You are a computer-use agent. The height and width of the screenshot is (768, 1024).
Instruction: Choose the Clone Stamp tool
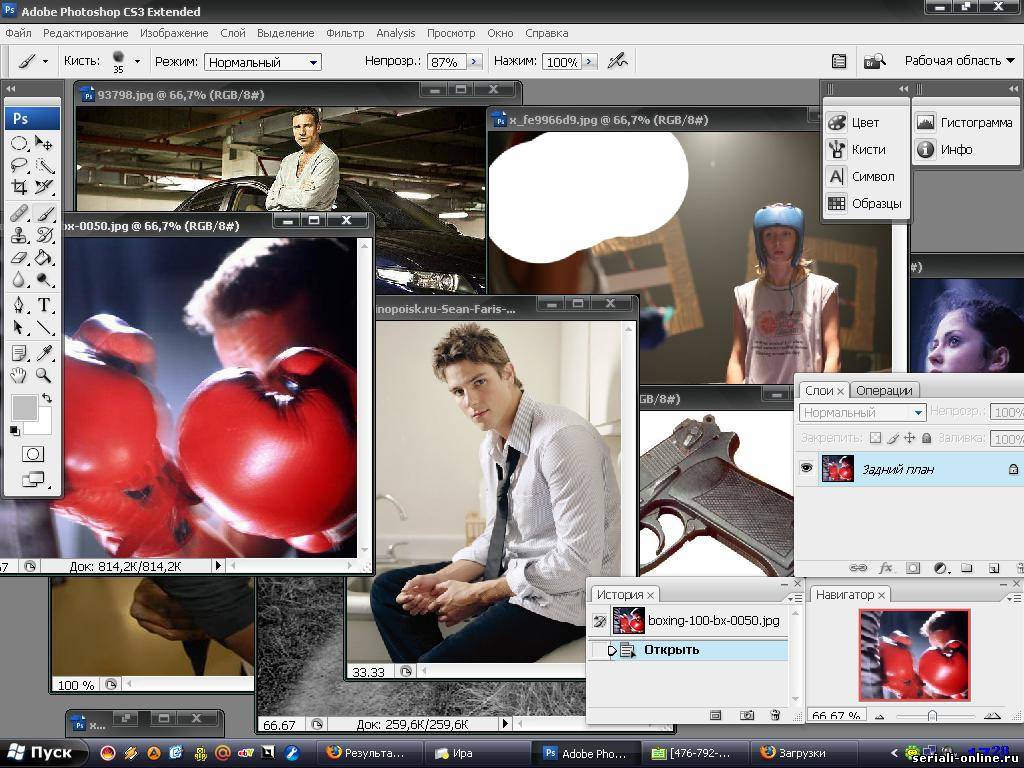coord(19,236)
